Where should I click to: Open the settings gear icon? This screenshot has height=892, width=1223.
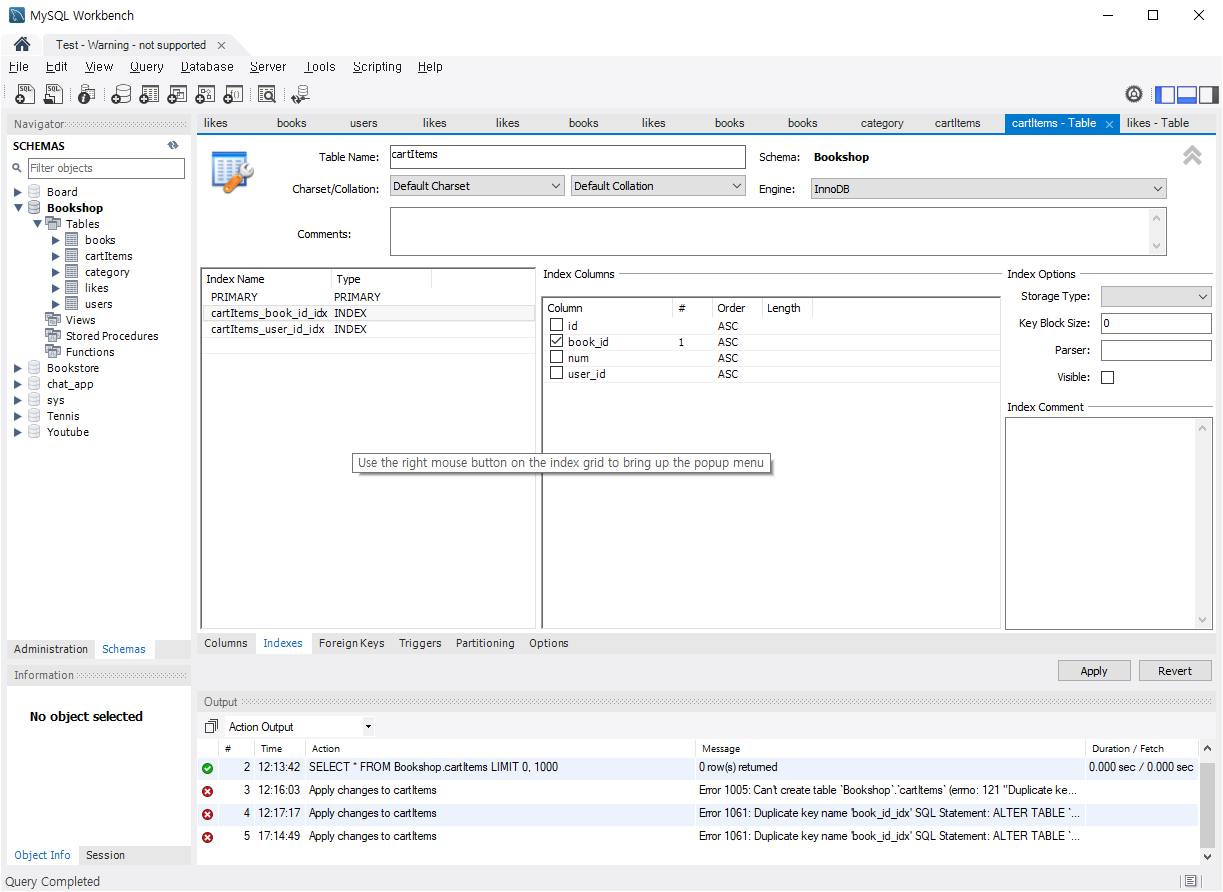[1134, 94]
